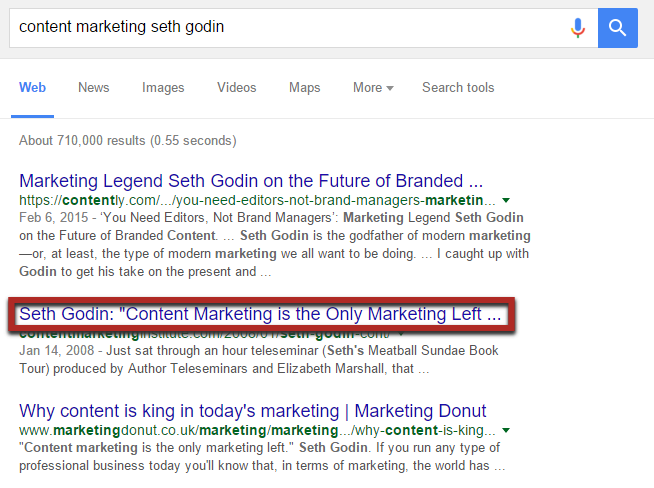Open Search tools options
The image size is (654, 488).
458,88
